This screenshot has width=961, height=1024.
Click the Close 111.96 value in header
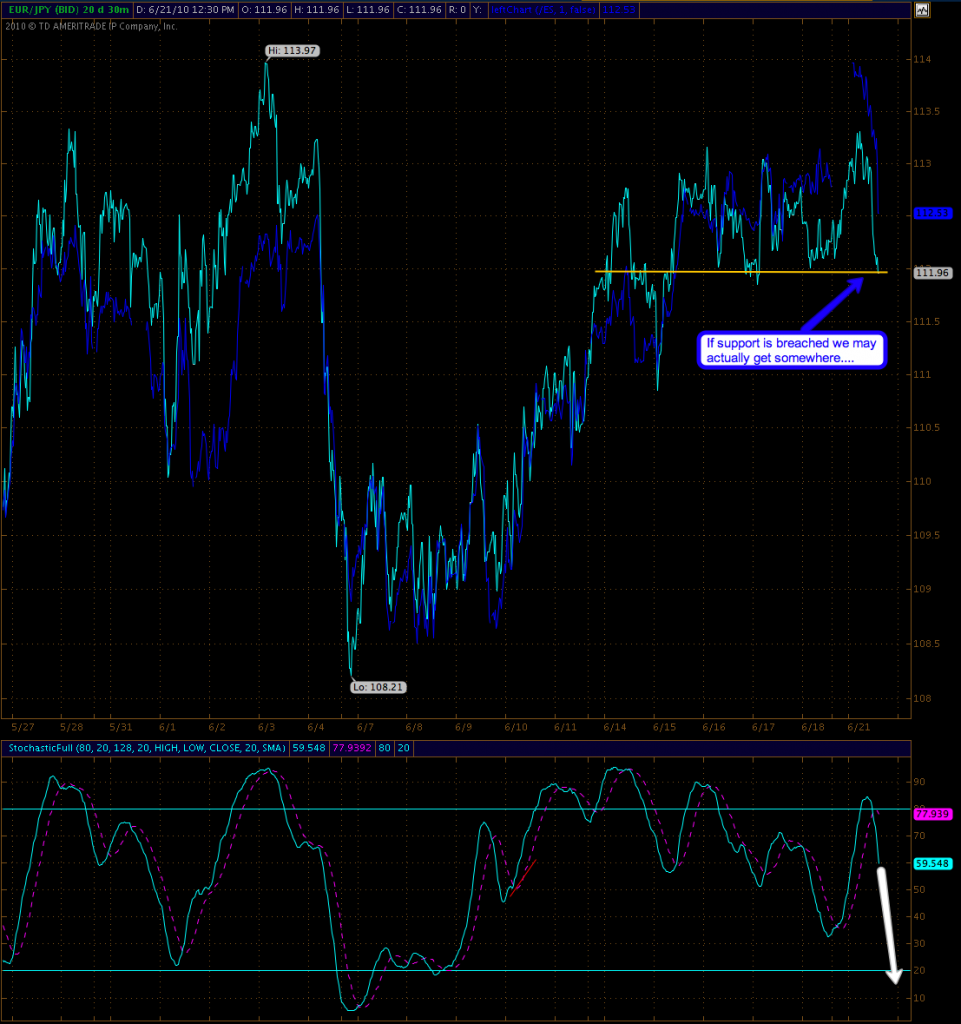pos(435,10)
